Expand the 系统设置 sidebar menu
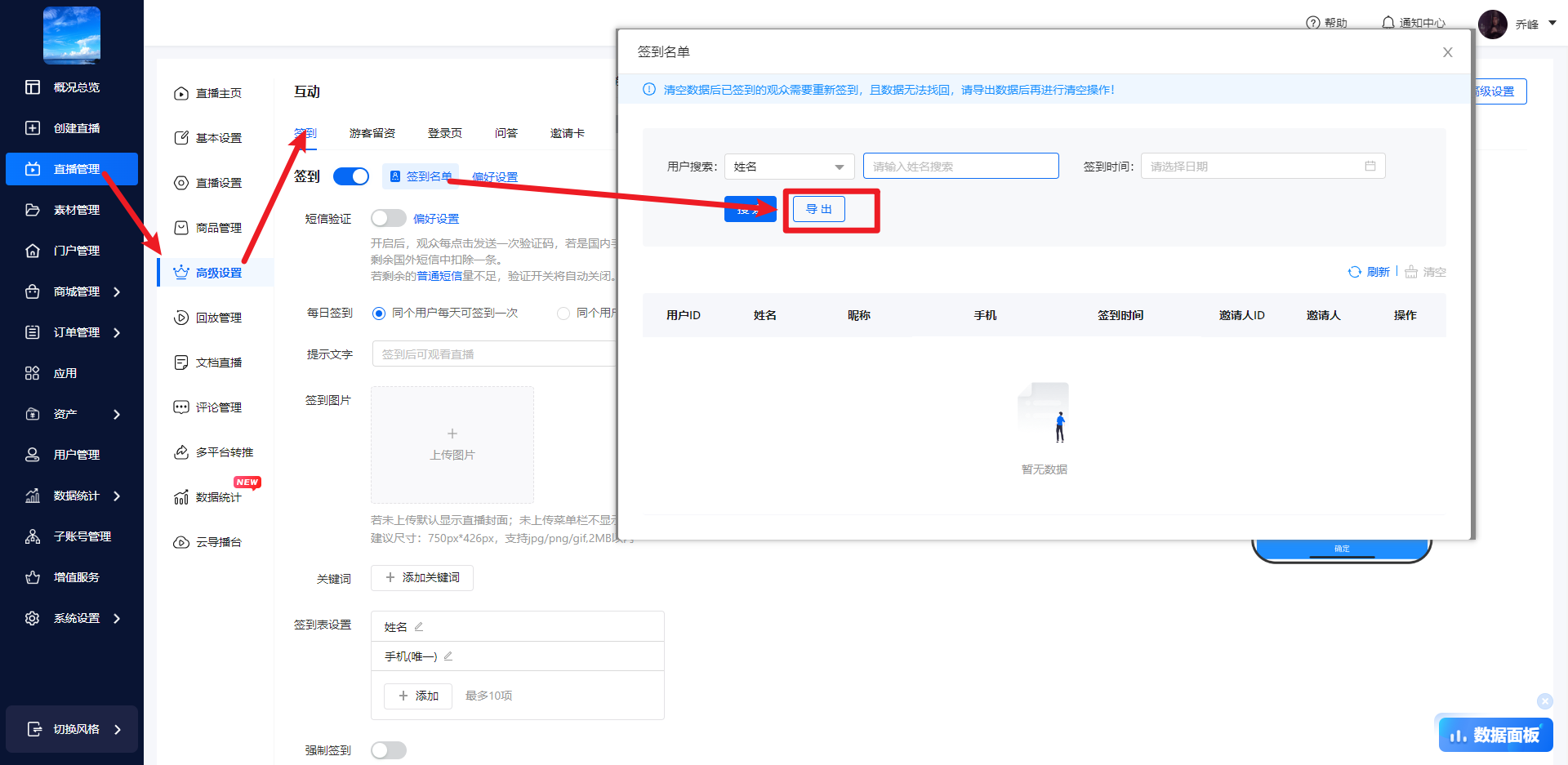The image size is (1568, 765). point(116,618)
